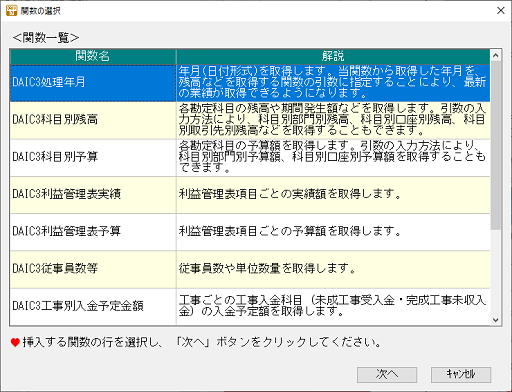Screen dimensions: 512x392
Task: Select the DAIC3利益管理表実績 function
Action: 93,195
